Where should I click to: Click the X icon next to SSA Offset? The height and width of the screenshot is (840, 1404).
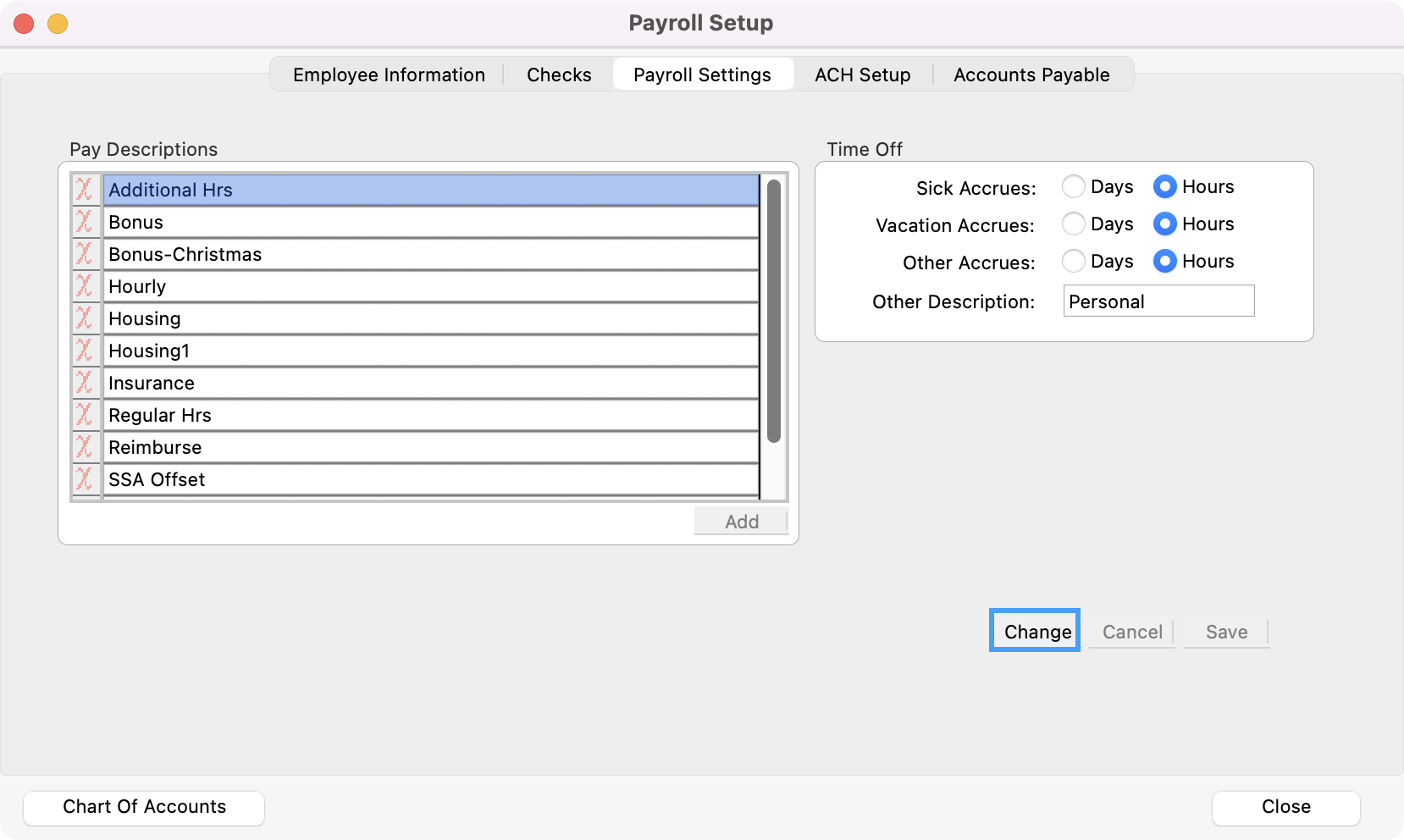[x=85, y=479]
